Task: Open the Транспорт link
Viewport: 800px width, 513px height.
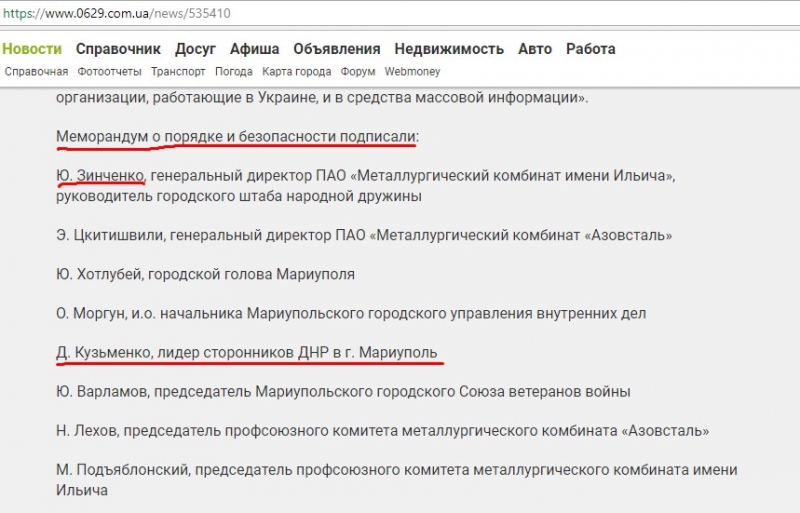Action: 178,72
